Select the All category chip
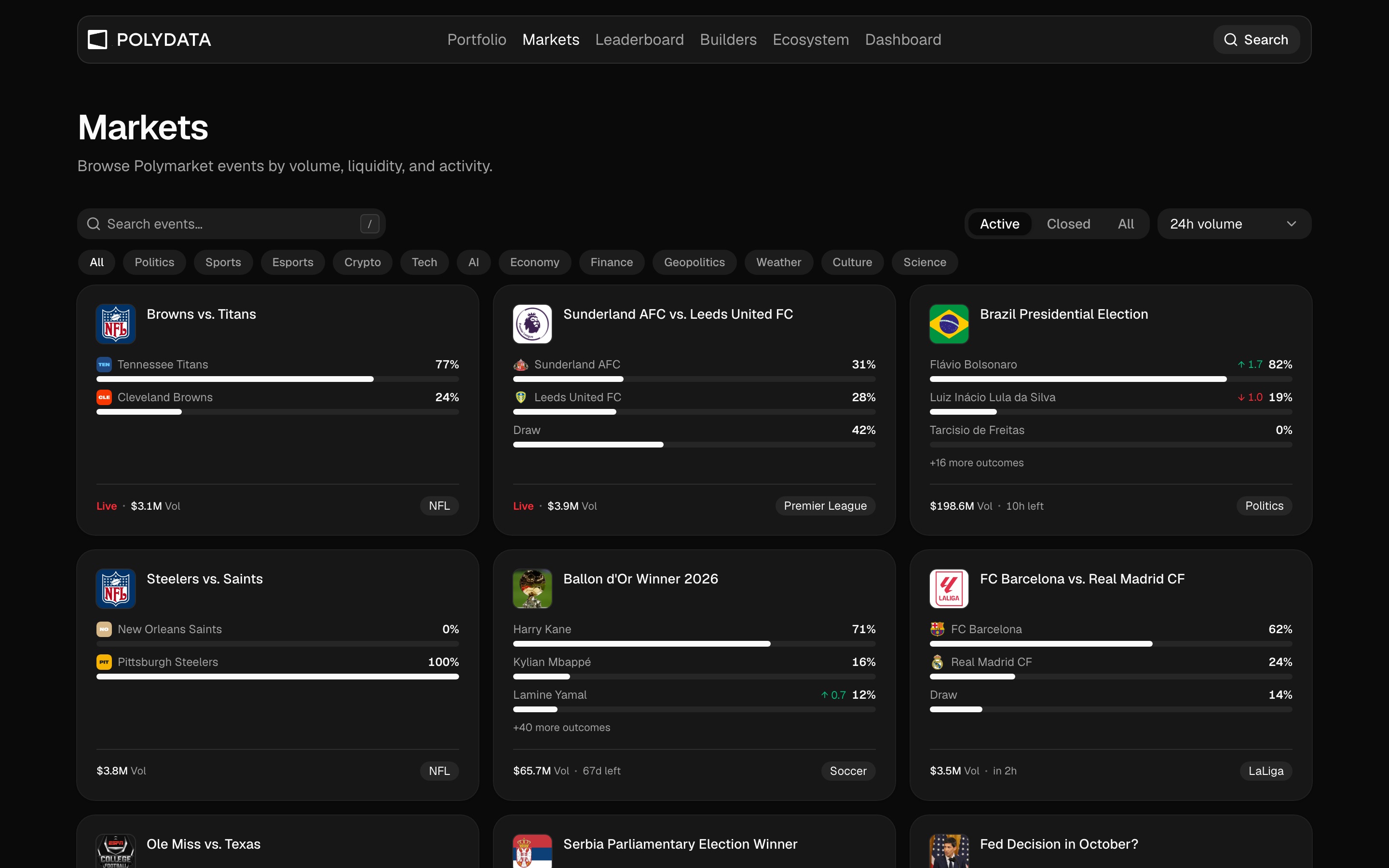1389x868 pixels. tap(96, 262)
